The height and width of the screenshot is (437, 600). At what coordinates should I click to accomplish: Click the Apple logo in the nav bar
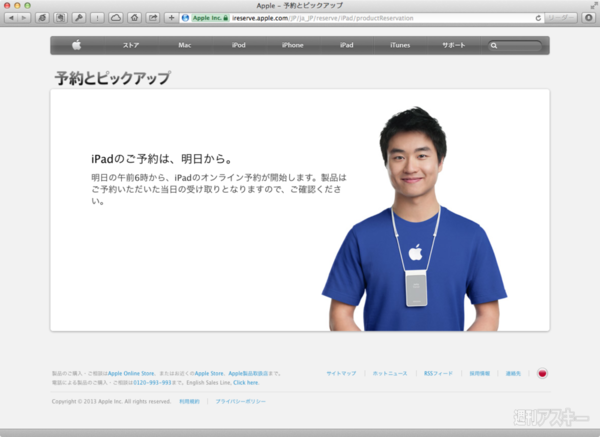tap(77, 45)
